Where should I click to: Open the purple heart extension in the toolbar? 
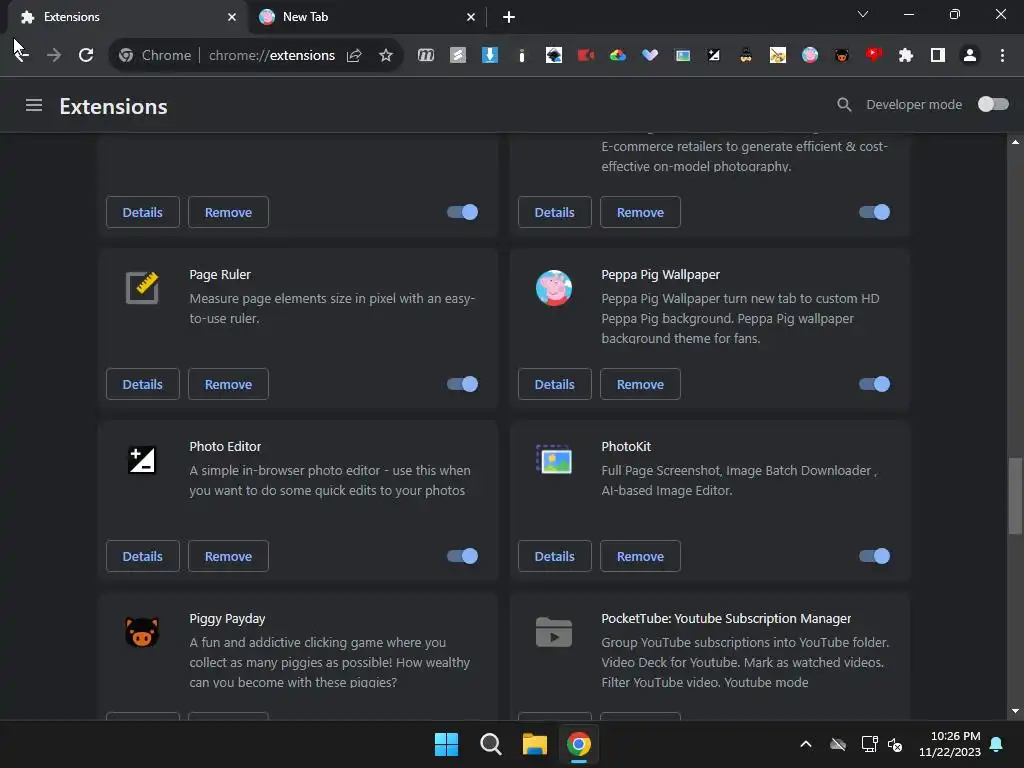(650, 56)
